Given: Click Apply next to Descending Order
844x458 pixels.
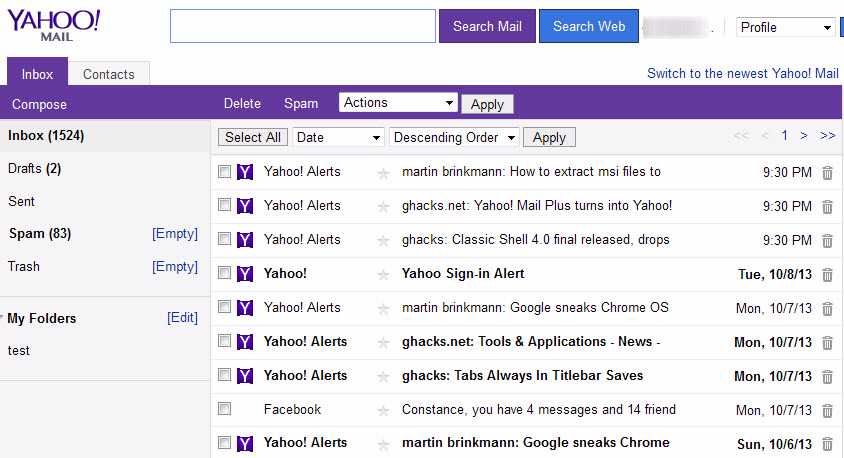Looking at the screenshot, I should pyautogui.click(x=549, y=137).
